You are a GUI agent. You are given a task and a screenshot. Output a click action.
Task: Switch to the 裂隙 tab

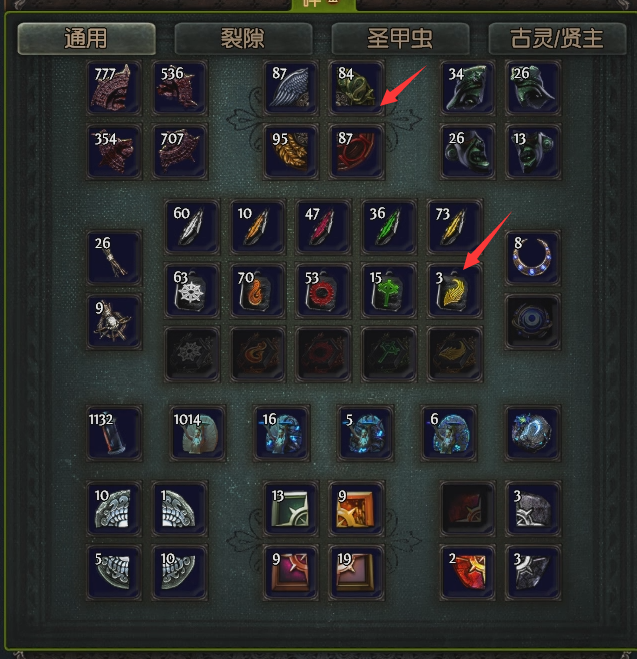[x=243, y=39]
